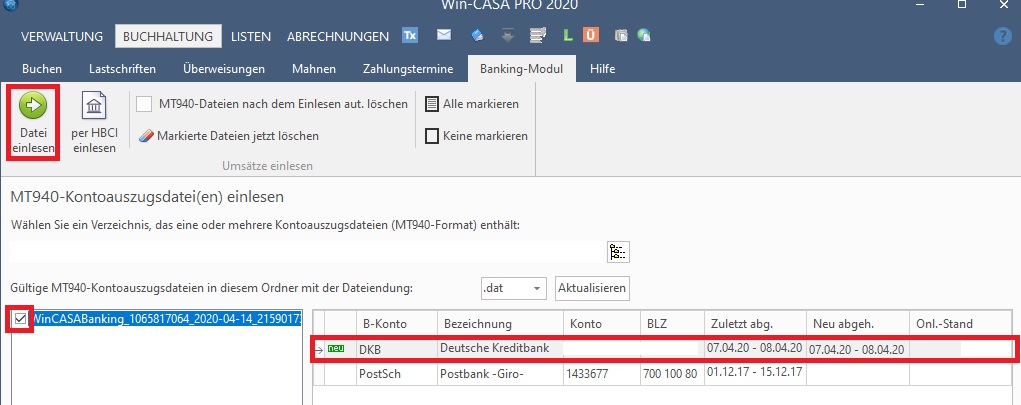Click the Aktualisieren button
This screenshot has height=405, width=1021.
click(592, 288)
